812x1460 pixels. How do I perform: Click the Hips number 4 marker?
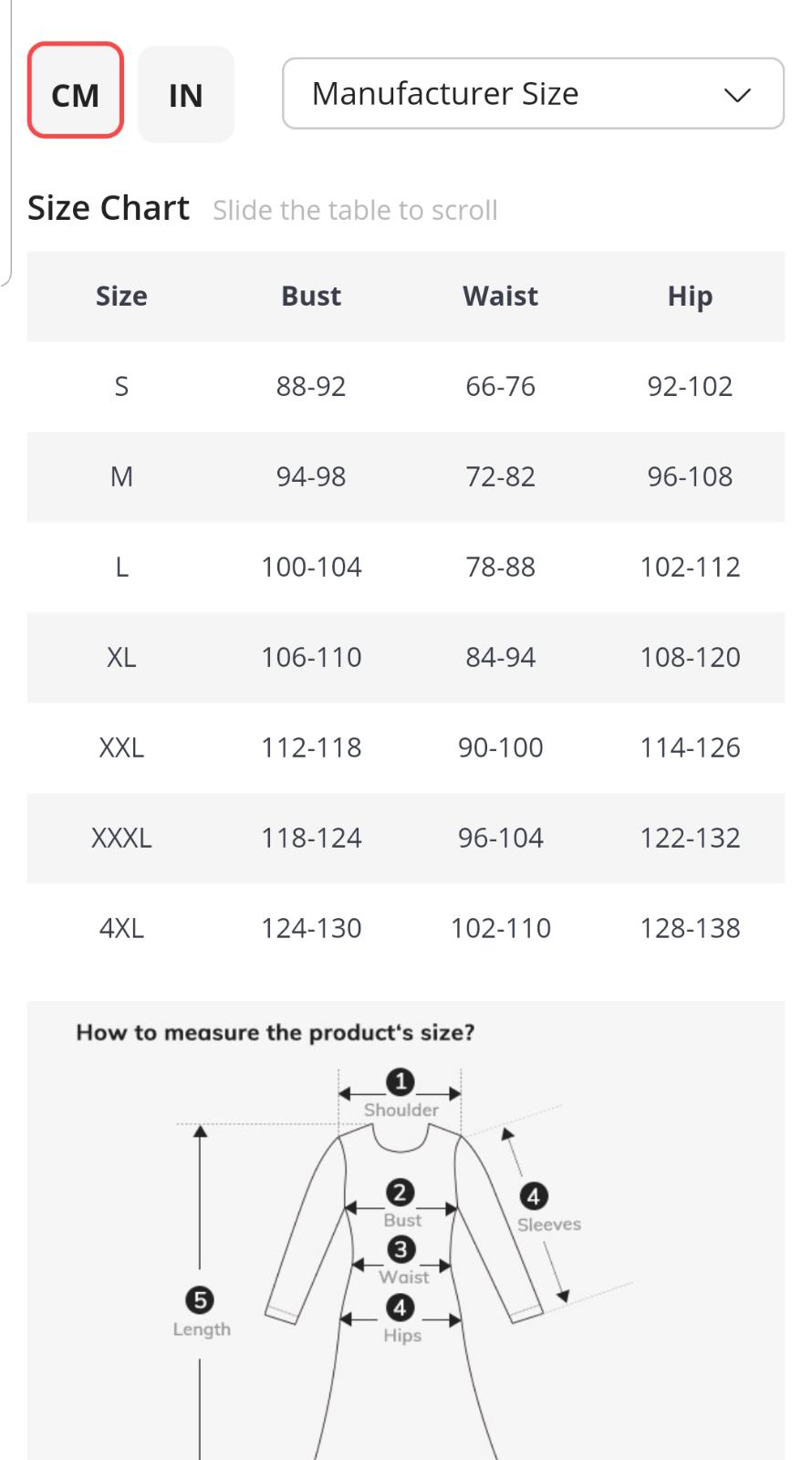click(x=400, y=1308)
